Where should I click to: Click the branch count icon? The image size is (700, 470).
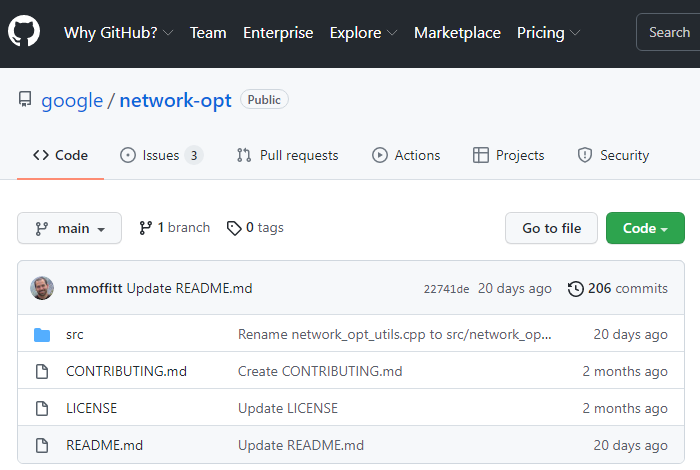click(x=146, y=228)
